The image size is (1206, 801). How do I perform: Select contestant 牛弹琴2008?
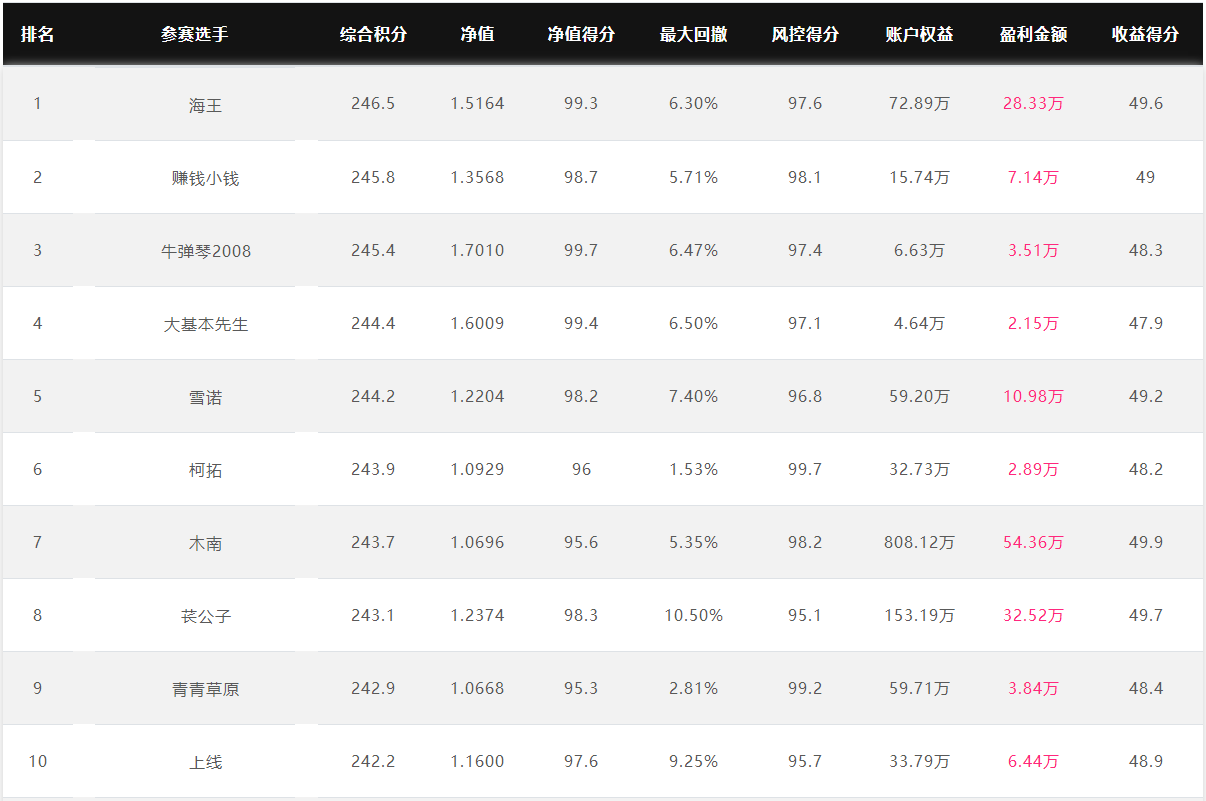pos(205,251)
